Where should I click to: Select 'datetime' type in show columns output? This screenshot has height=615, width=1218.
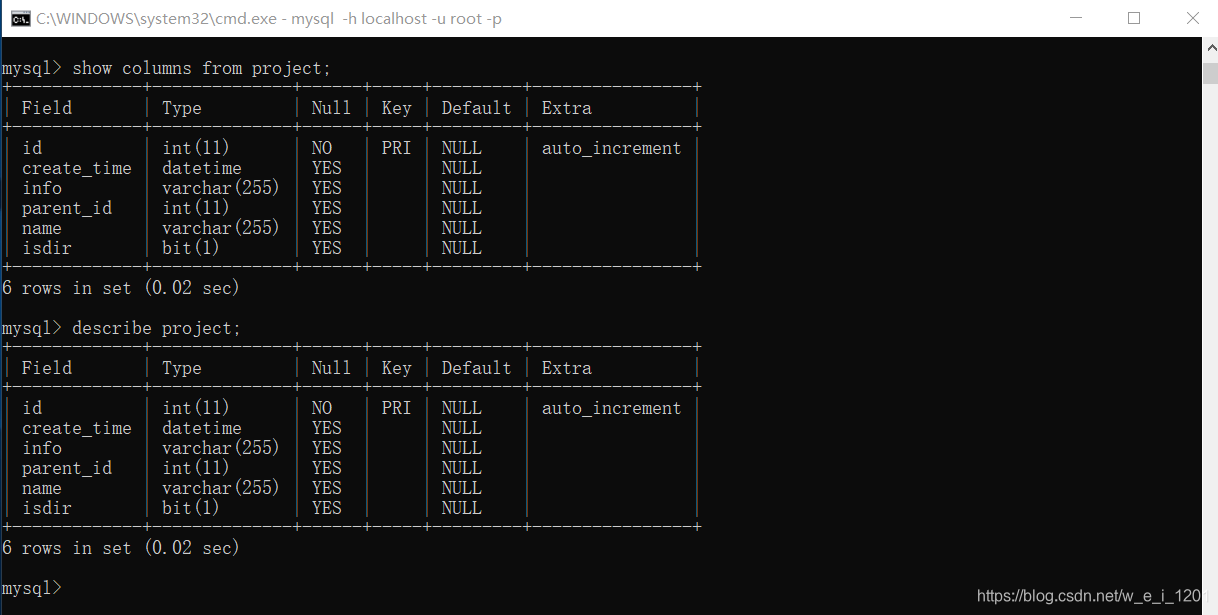point(202,168)
